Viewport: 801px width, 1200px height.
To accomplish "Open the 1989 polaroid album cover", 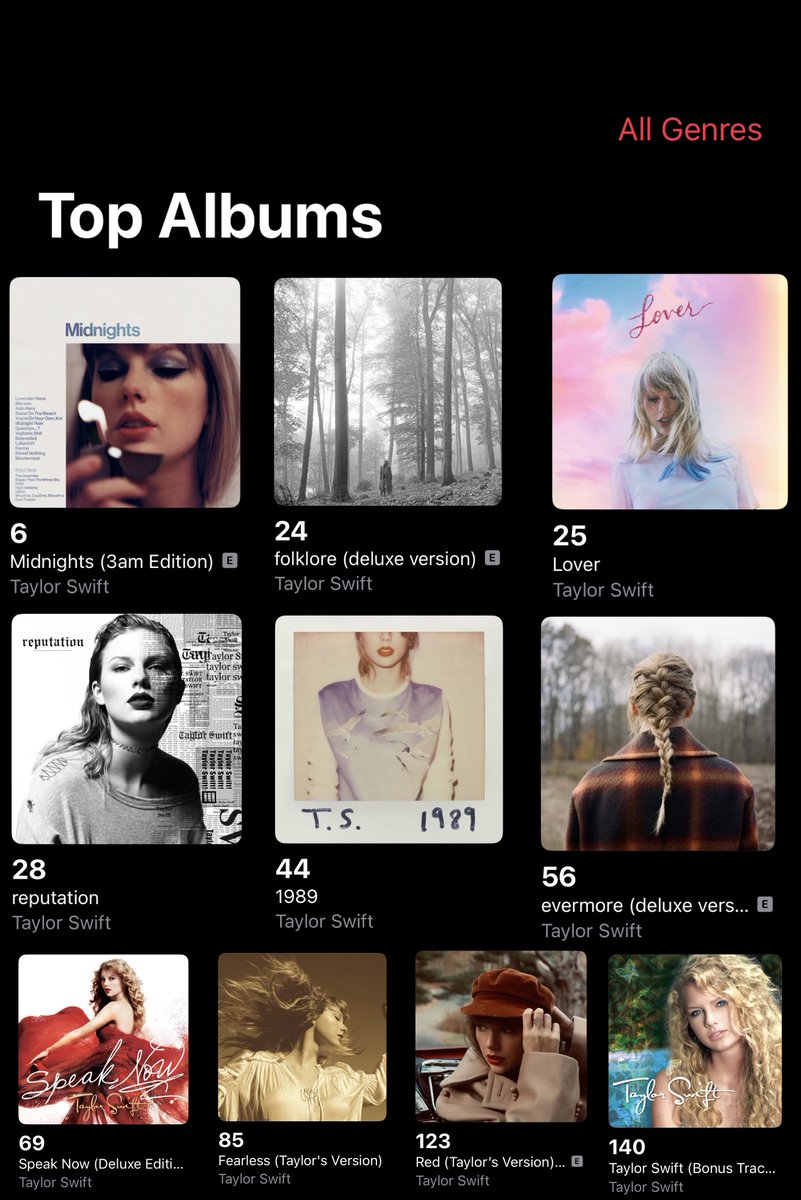I will pos(389,729).
